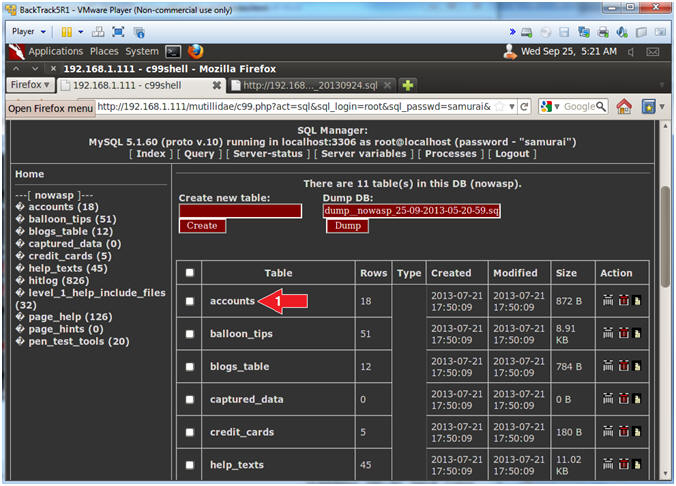Click VMware send Ctrl+Alt+Del icon
This screenshot has height=486, width=676.
(98, 32)
